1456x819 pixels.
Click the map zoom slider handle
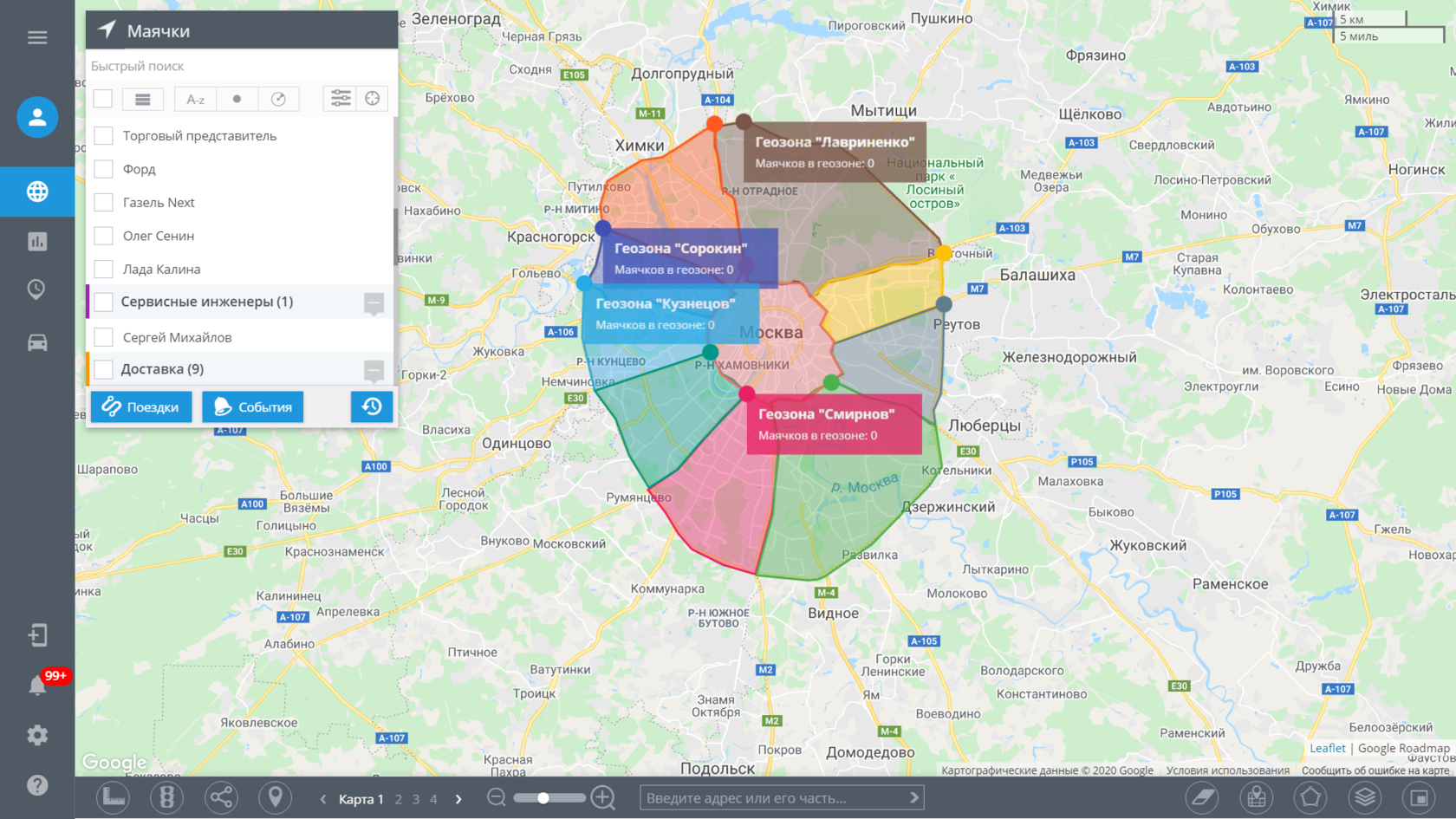(543, 797)
